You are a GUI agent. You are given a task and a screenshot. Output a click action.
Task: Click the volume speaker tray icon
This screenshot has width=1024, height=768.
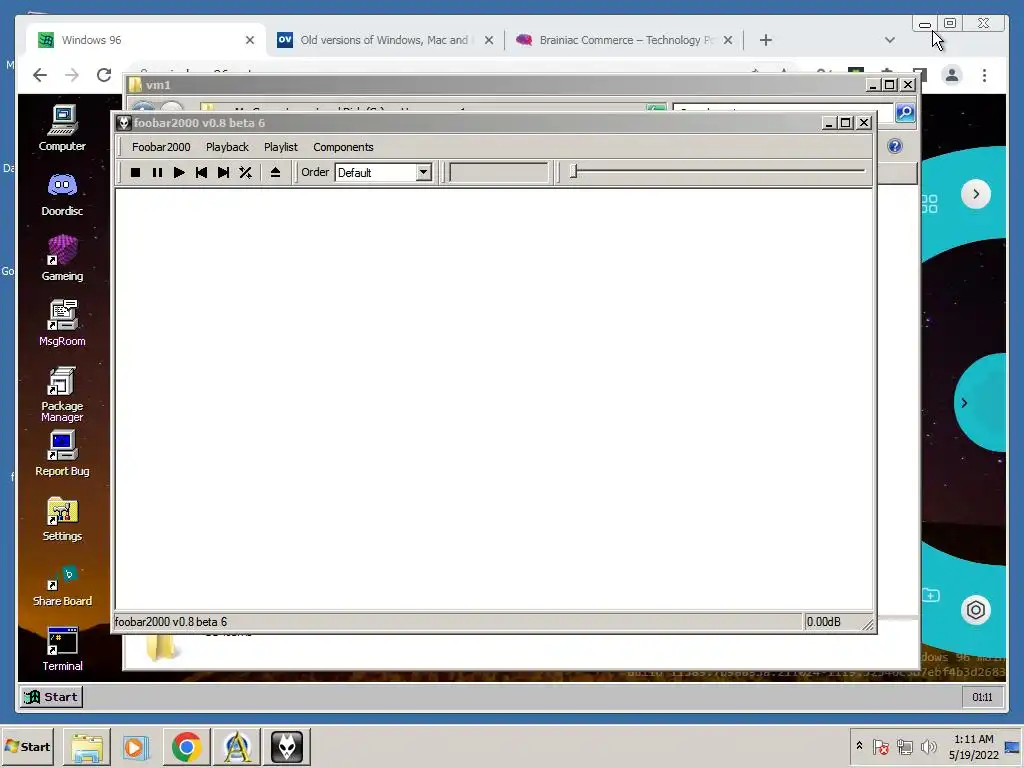929,746
